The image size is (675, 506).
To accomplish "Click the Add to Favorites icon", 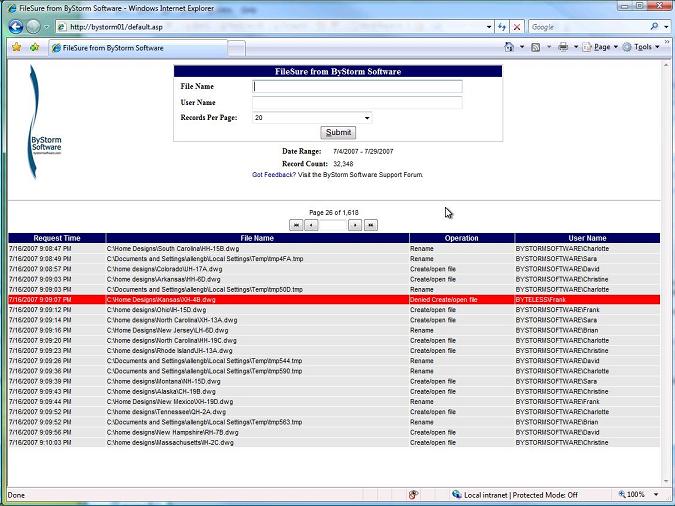I will [x=34, y=47].
